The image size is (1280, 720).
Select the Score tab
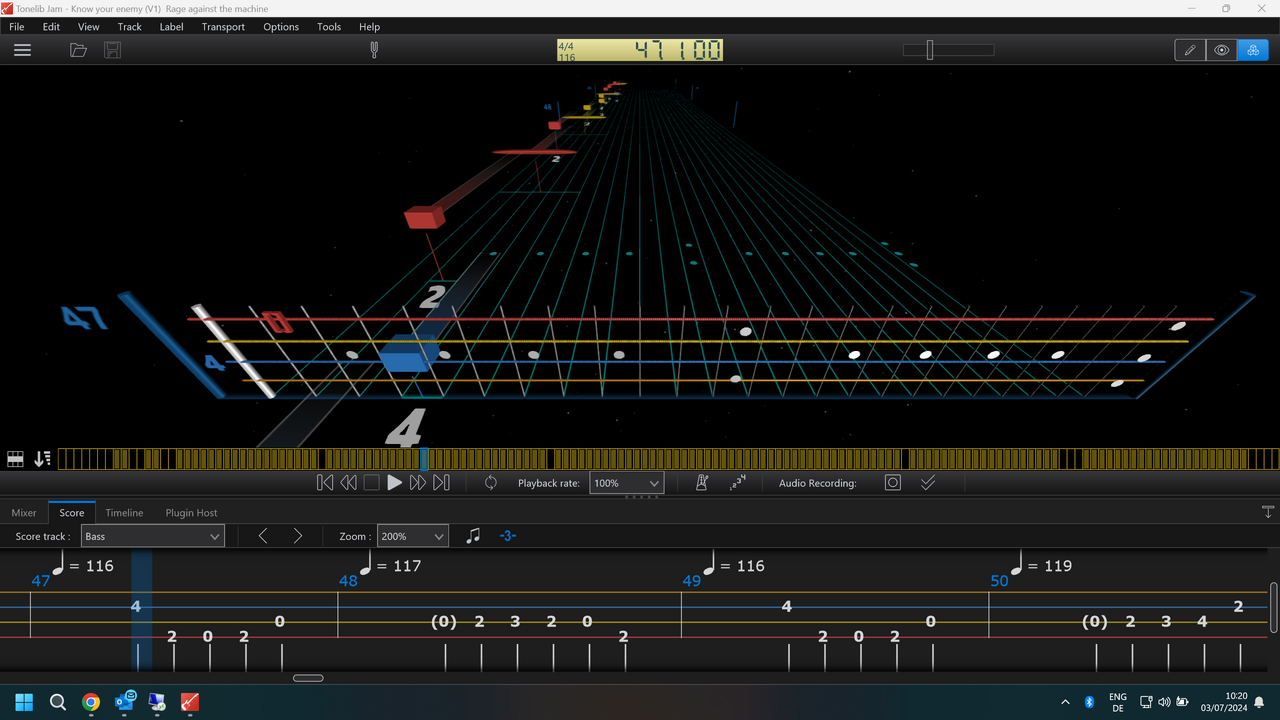tap(72, 513)
